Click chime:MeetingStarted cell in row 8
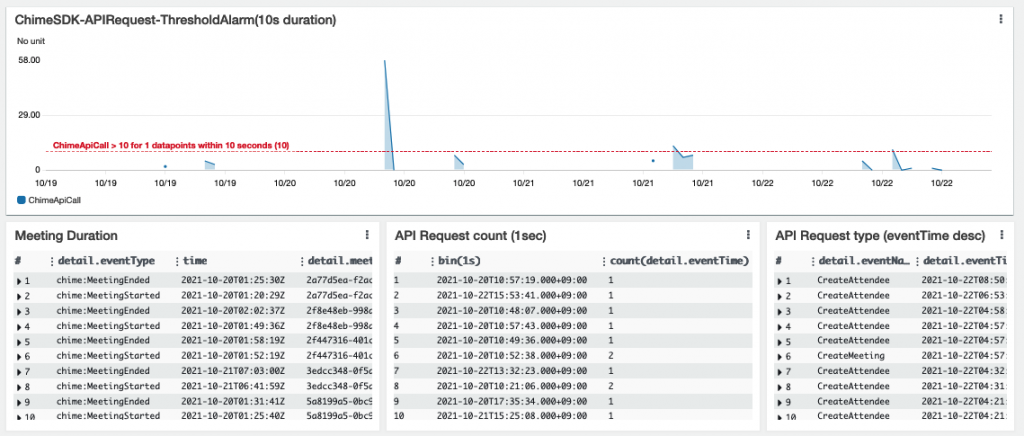Viewport: 1024px width, 436px height. click(x=108, y=386)
